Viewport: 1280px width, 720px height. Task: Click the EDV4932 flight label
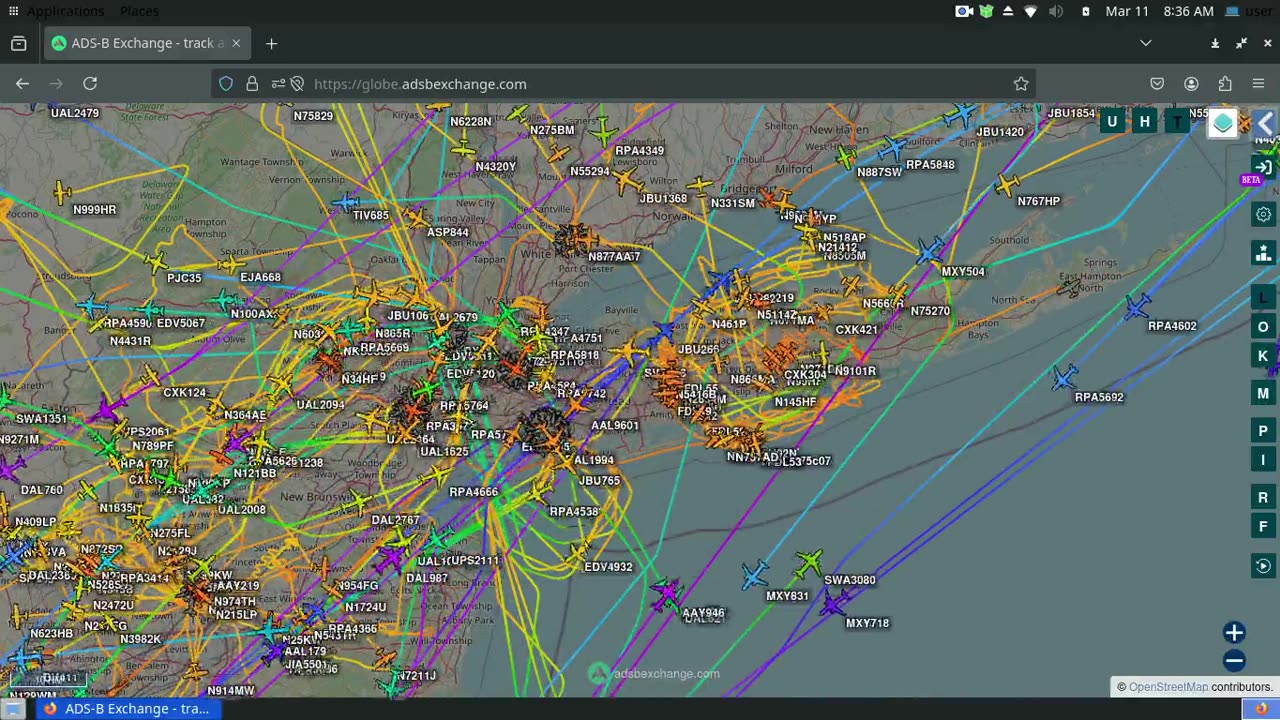[x=608, y=567]
